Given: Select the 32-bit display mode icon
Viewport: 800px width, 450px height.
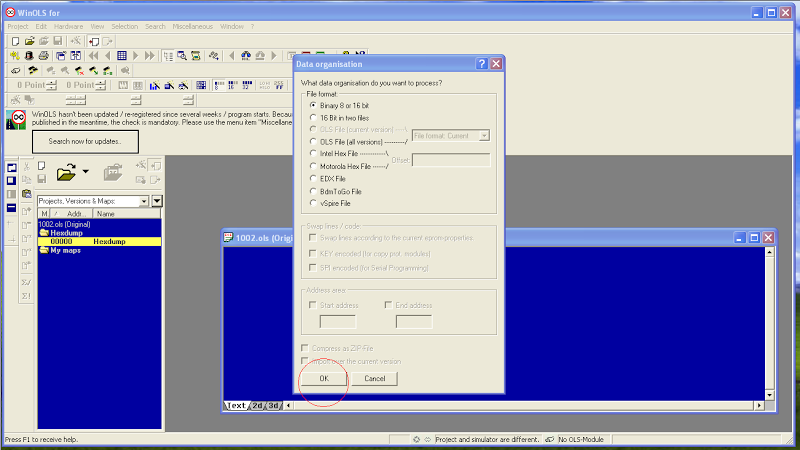Looking at the screenshot, I should (247, 85).
